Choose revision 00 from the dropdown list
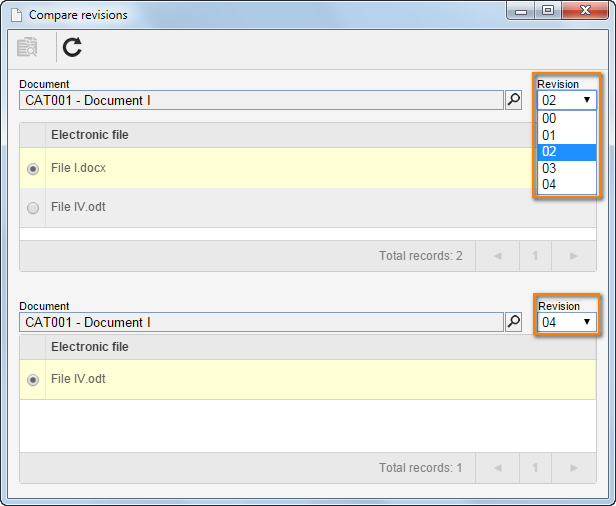Image resolution: width=616 pixels, height=506 pixels. [567, 118]
